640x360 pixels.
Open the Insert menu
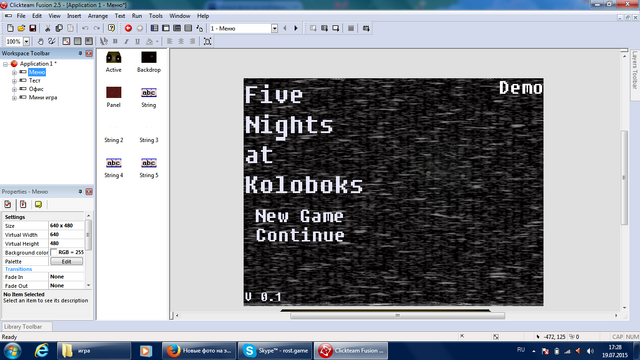click(74, 16)
